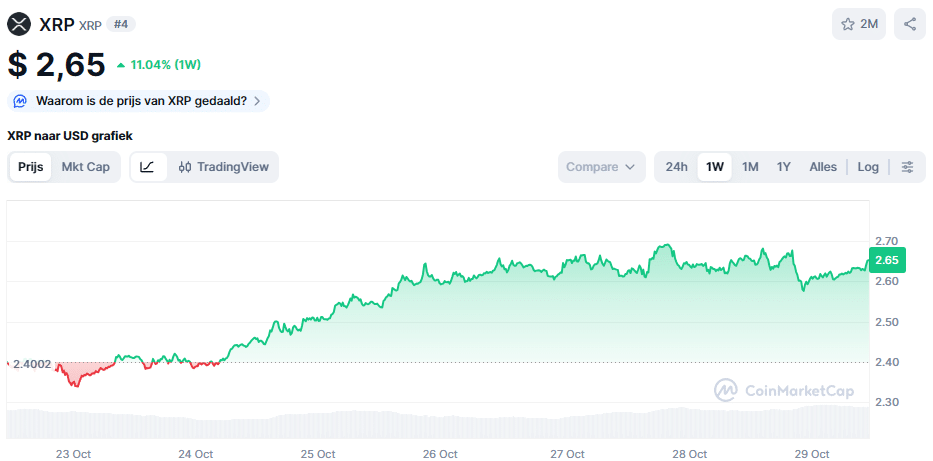Click the 2.60 y-axis price label

click(887, 281)
